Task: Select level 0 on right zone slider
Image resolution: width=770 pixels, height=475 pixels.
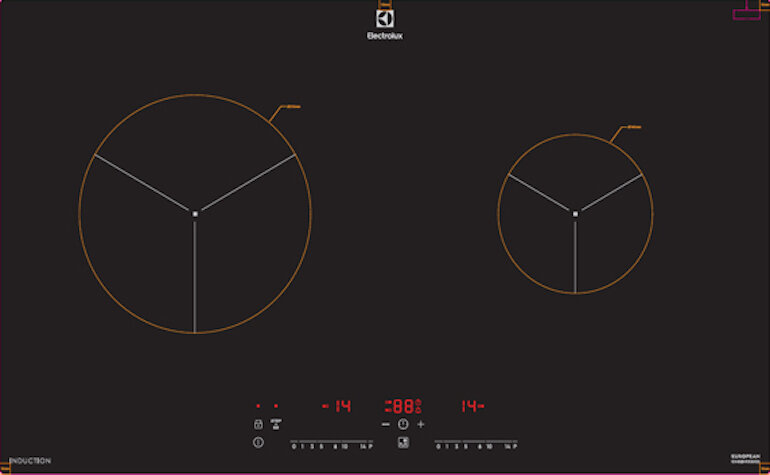Action: tap(438, 445)
